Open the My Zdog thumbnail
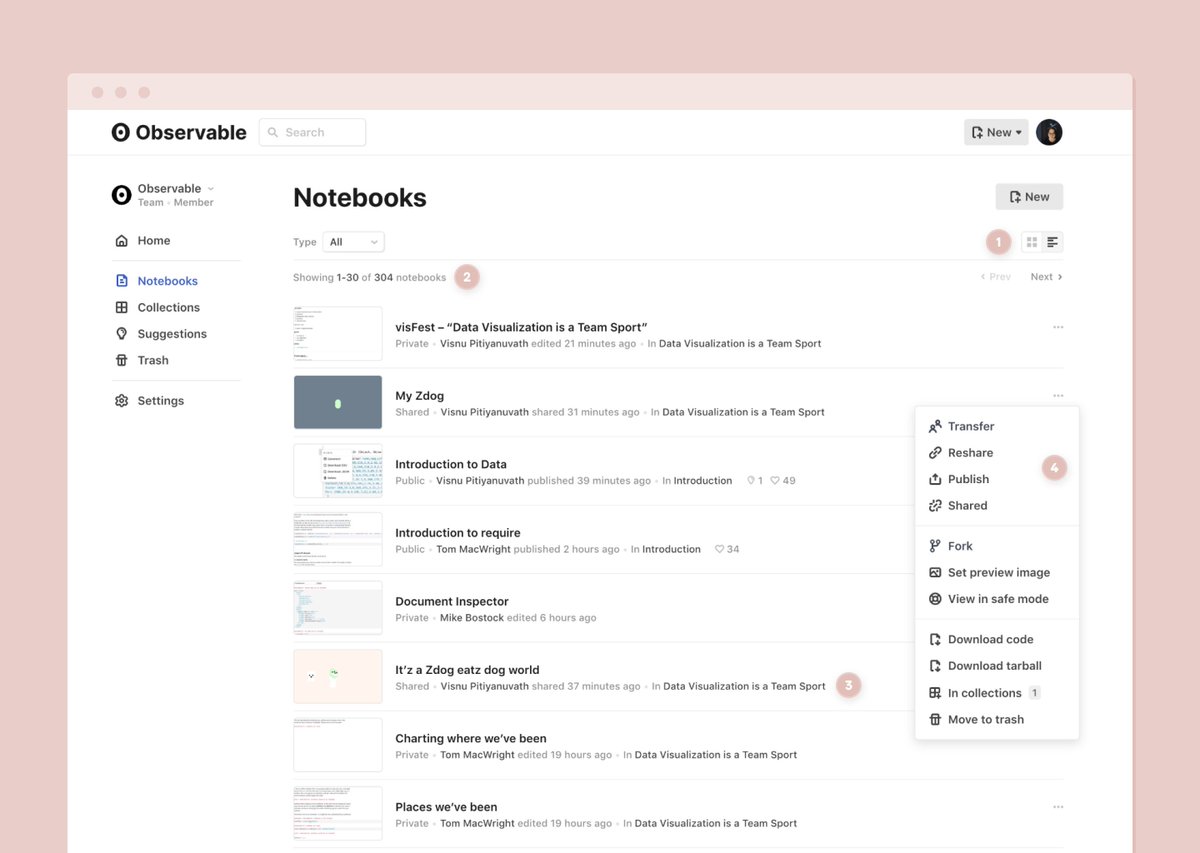The image size is (1200, 853). (x=338, y=403)
